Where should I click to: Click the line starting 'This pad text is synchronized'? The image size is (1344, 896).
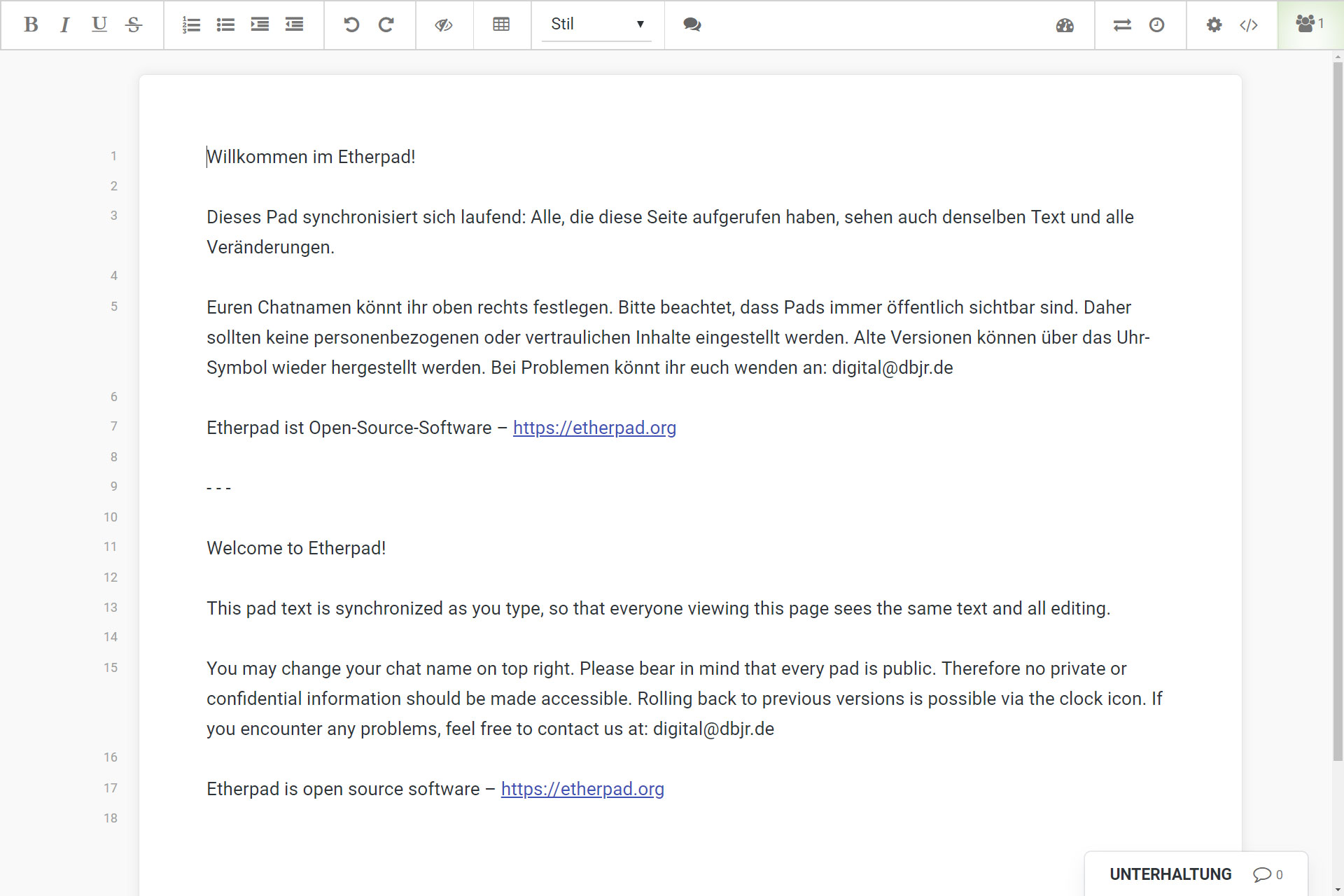(658, 608)
